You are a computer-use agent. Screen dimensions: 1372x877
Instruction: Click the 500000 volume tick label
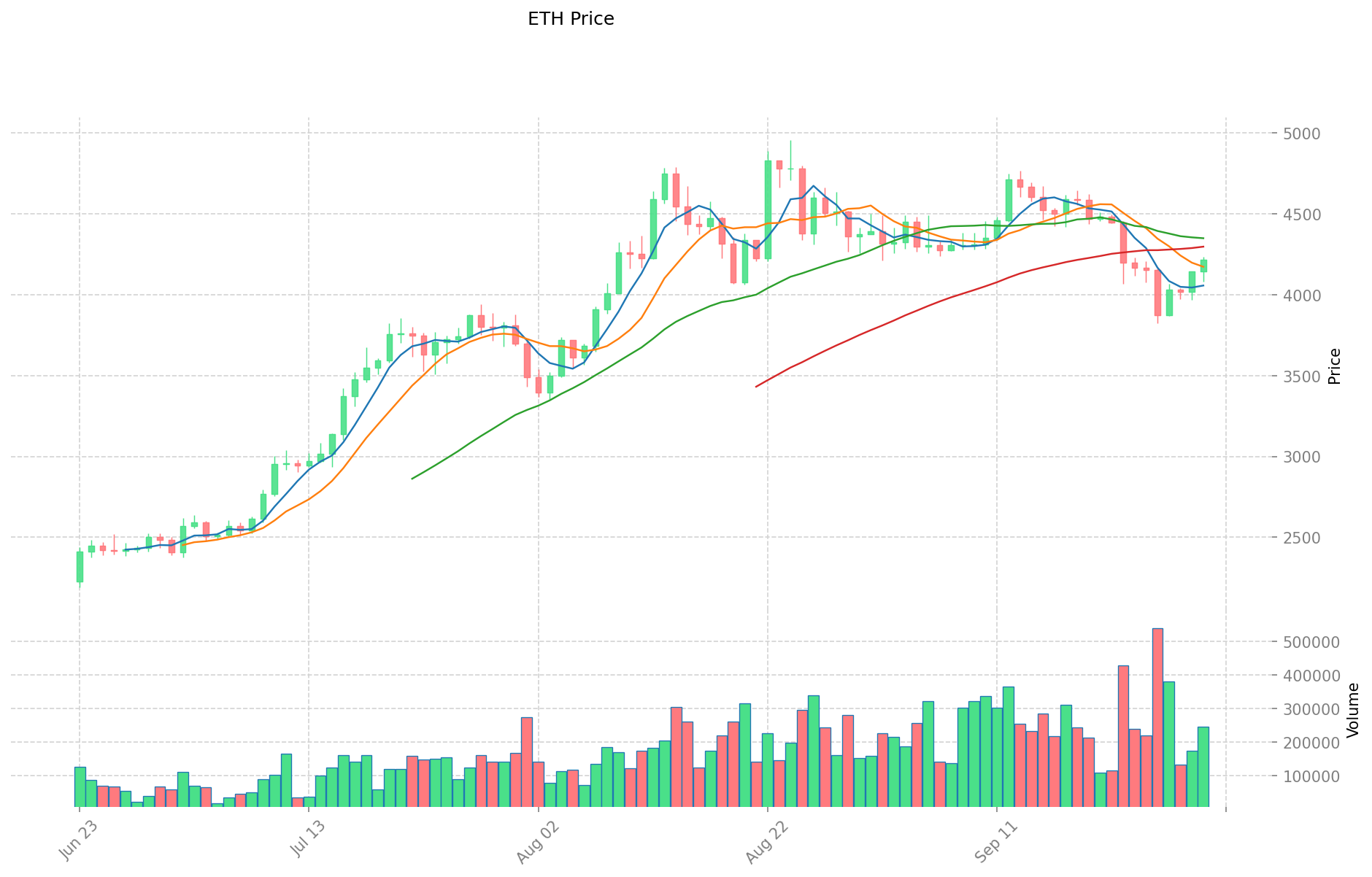tap(1311, 643)
